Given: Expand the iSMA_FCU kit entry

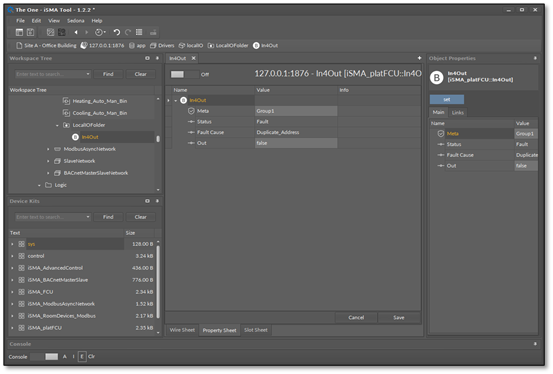Looking at the screenshot, I should point(12,292).
